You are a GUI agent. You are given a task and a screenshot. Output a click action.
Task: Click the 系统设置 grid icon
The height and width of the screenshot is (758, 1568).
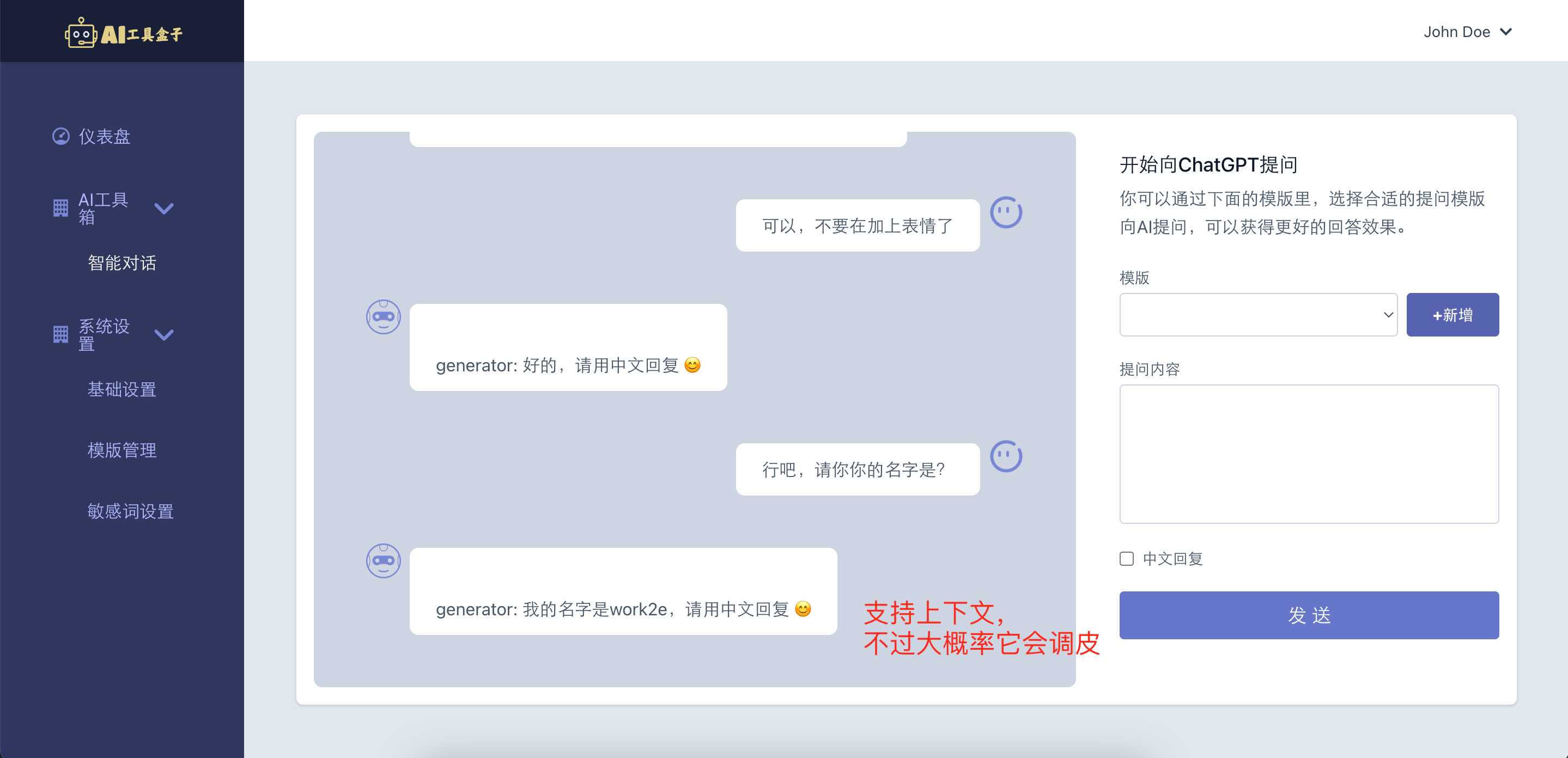(60, 334)
